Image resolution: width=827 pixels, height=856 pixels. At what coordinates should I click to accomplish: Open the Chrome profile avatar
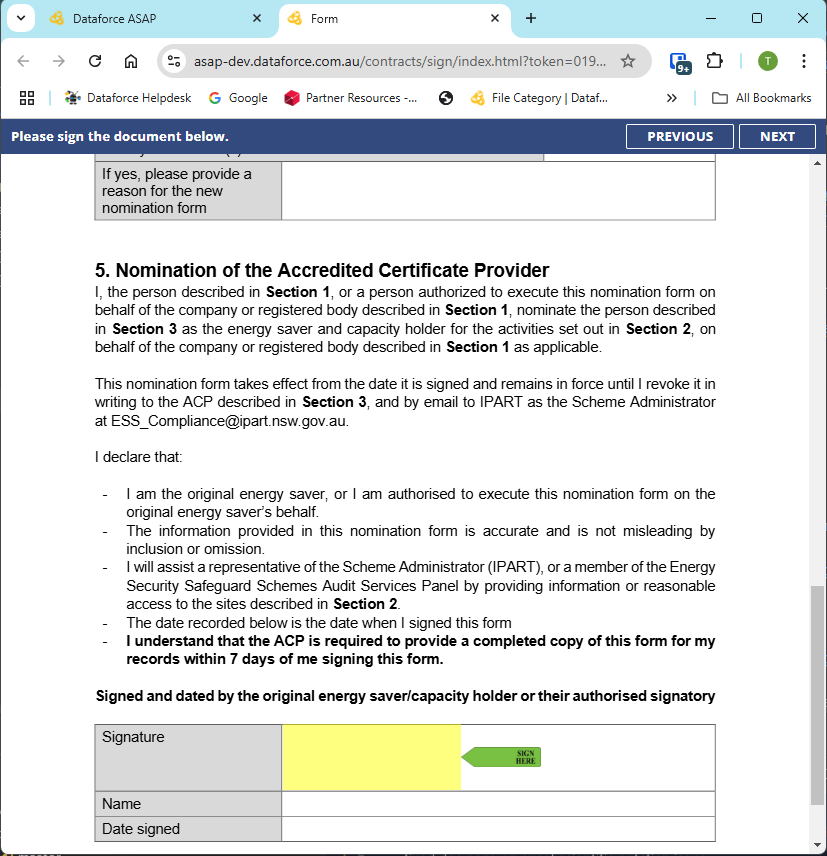[767, 61]
